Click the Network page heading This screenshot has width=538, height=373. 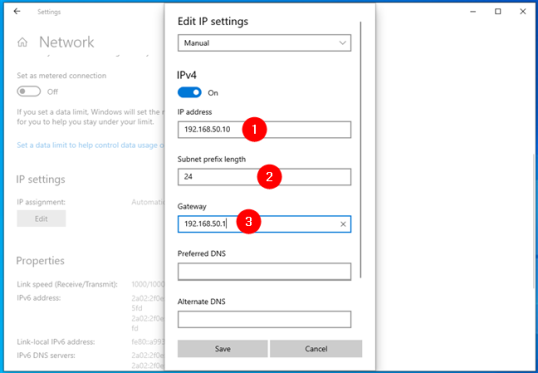click(67, 42)
